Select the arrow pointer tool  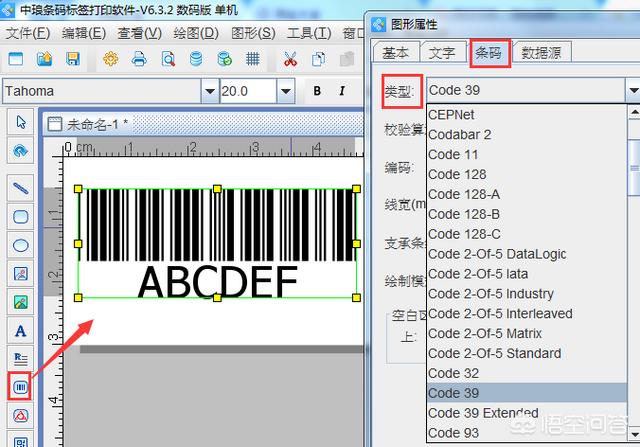pos(20,122)
